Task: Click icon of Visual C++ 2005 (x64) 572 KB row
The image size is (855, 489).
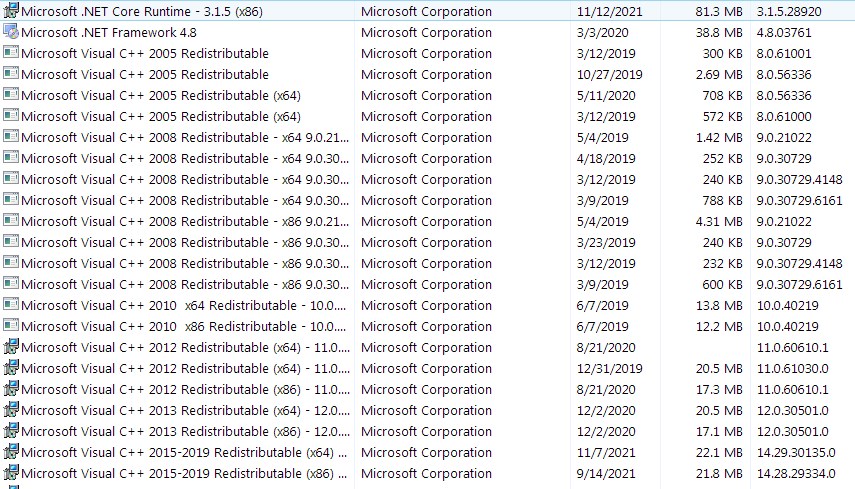Action: point(11,116)
